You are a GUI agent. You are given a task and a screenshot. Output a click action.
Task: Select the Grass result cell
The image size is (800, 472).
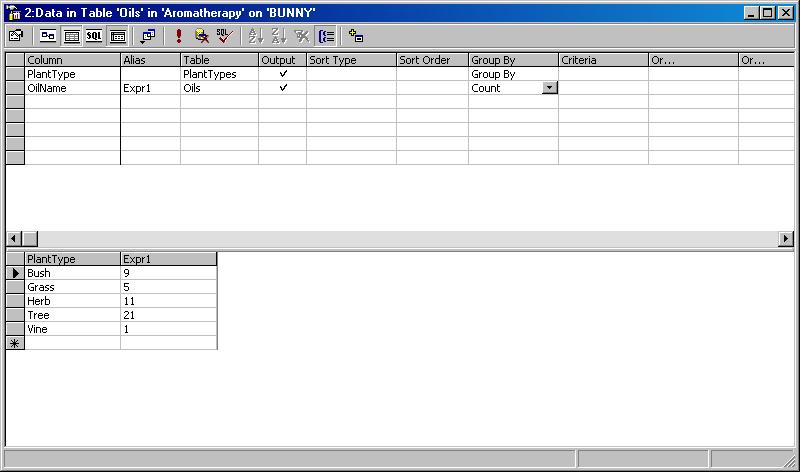click(x=72, y=287)
